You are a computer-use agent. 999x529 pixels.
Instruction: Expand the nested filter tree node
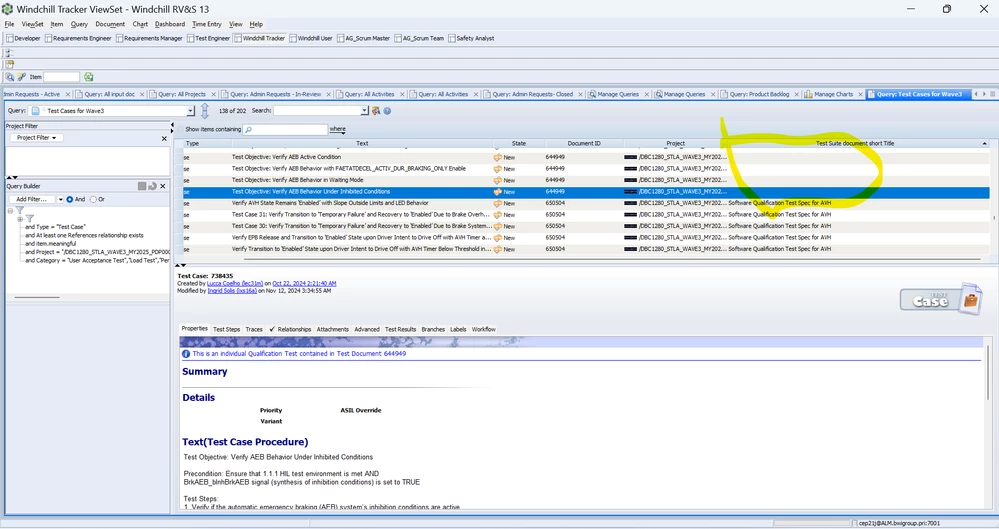point(20,219)
